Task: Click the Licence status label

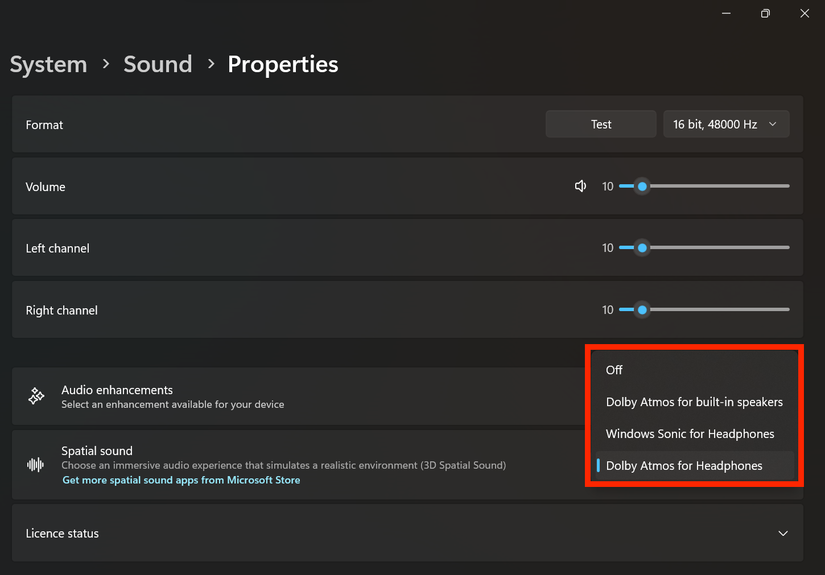Action: click(62, 533)
